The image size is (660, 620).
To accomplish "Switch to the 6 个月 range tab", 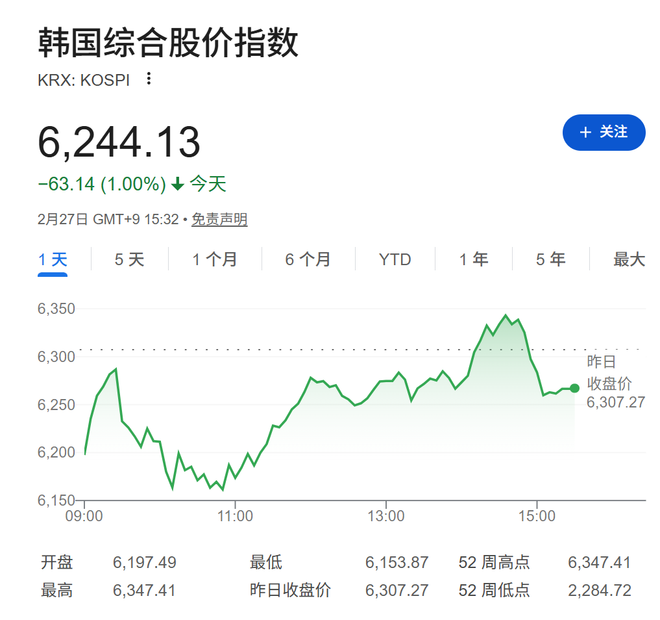I will pyautogui.click(x=307, y=260).
